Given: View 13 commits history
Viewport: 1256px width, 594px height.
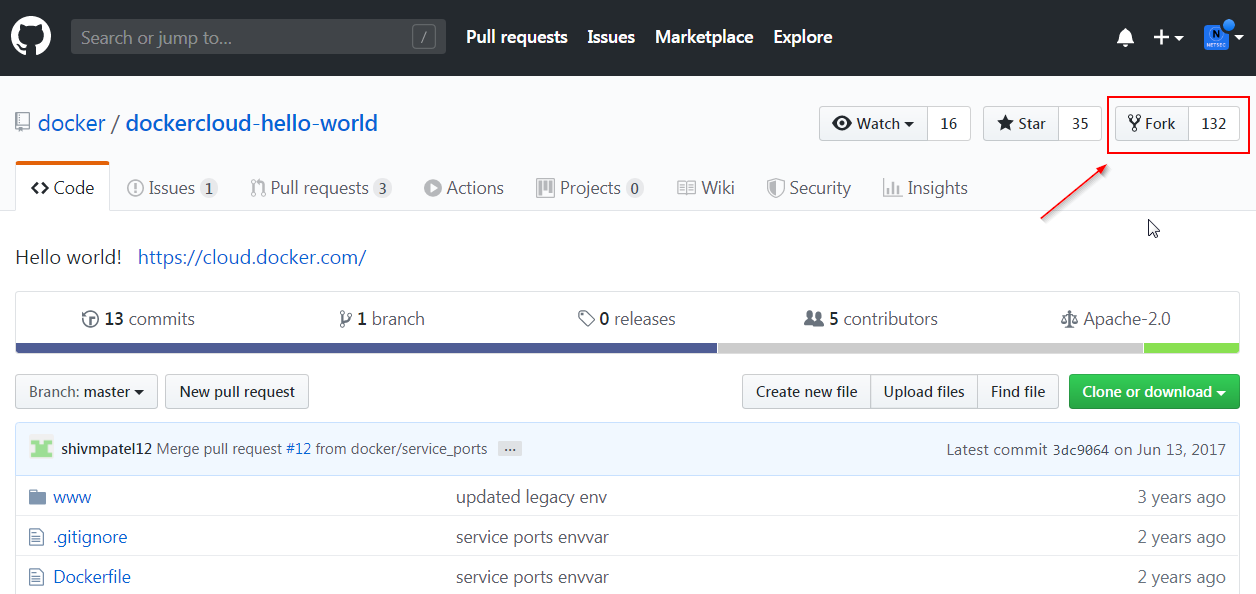Looking at the screenshot, I should pyautogui.click(x=138, y=319).
